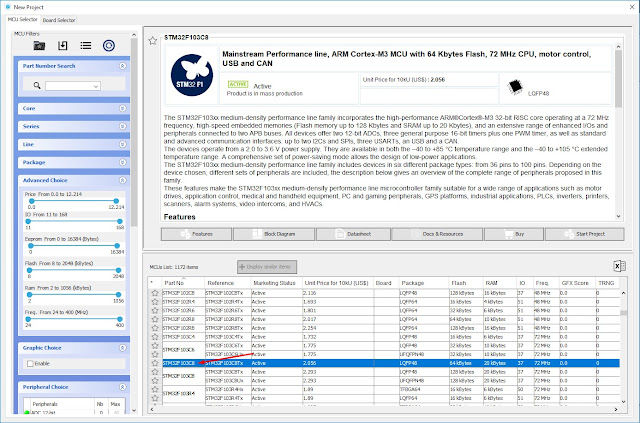Click the MCU list horizontal scroll right arrow

click(x=616, y=409)
